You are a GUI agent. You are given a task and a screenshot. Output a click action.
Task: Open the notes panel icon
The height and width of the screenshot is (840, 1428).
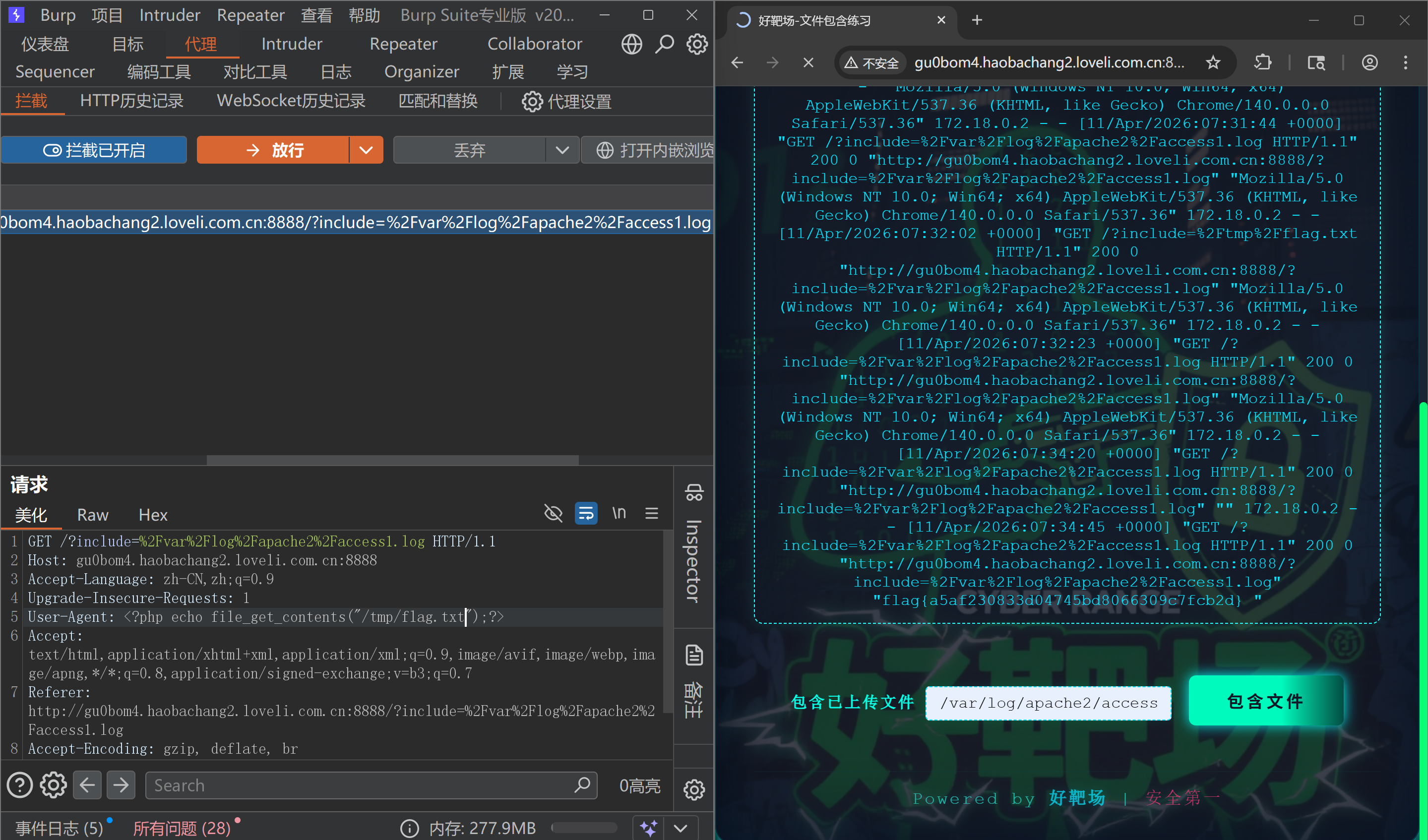[694, 656]
